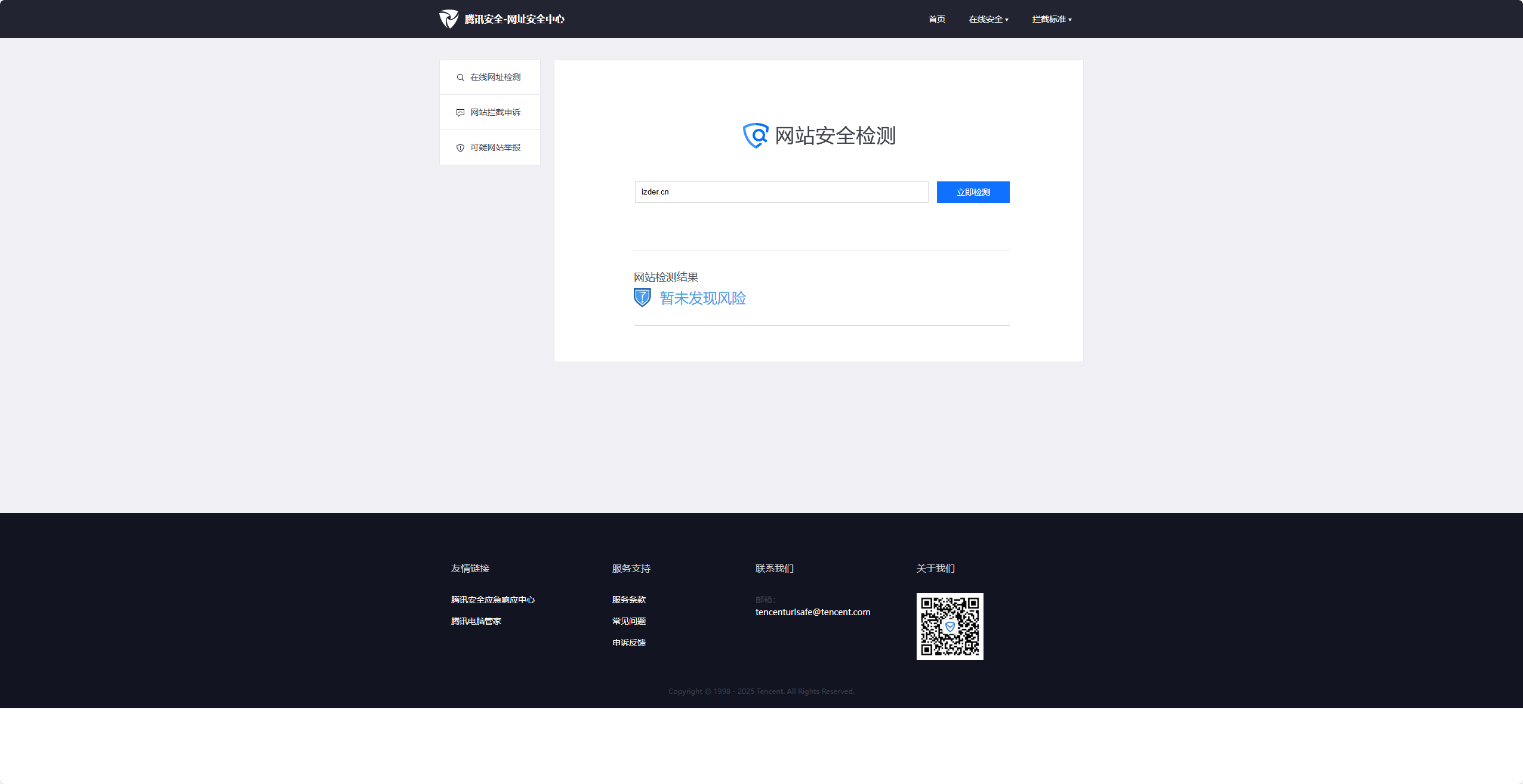Image resolution: width=1523 pixels, height=784 pixels.
Task: Go to 首页 in top navigation
Action: pos(936,20)
